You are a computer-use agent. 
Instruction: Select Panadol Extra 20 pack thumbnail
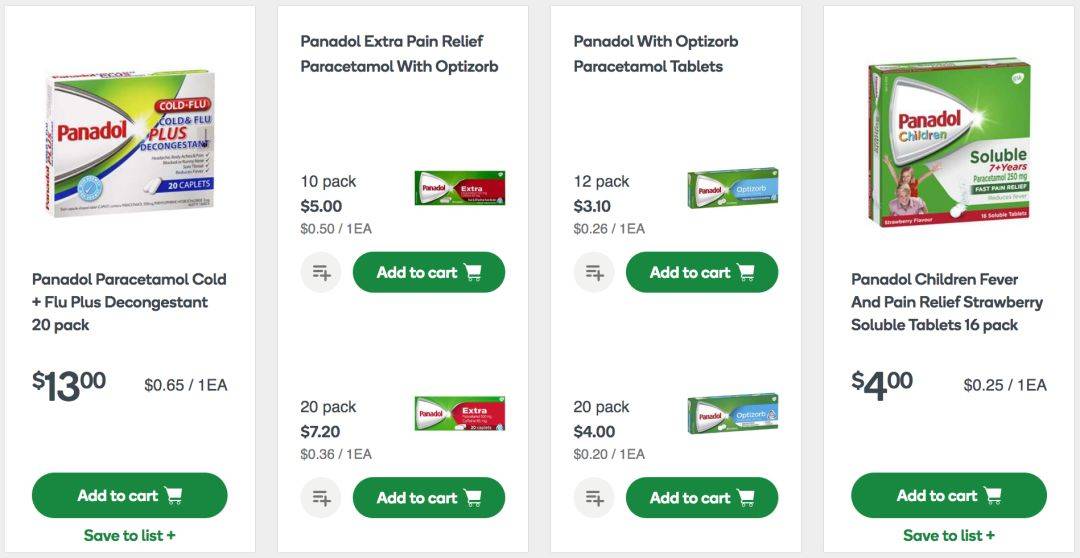point(460,413)
